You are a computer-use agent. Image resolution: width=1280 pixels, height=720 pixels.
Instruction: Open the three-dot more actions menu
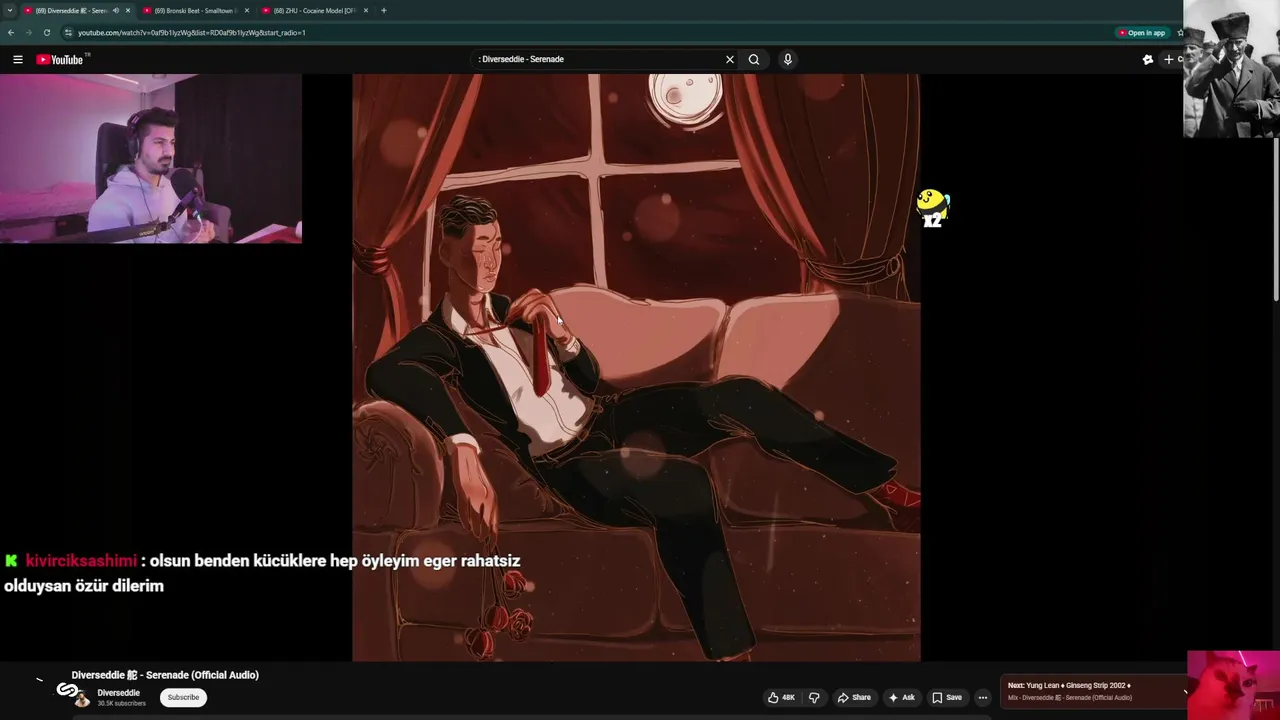[983, 697]
